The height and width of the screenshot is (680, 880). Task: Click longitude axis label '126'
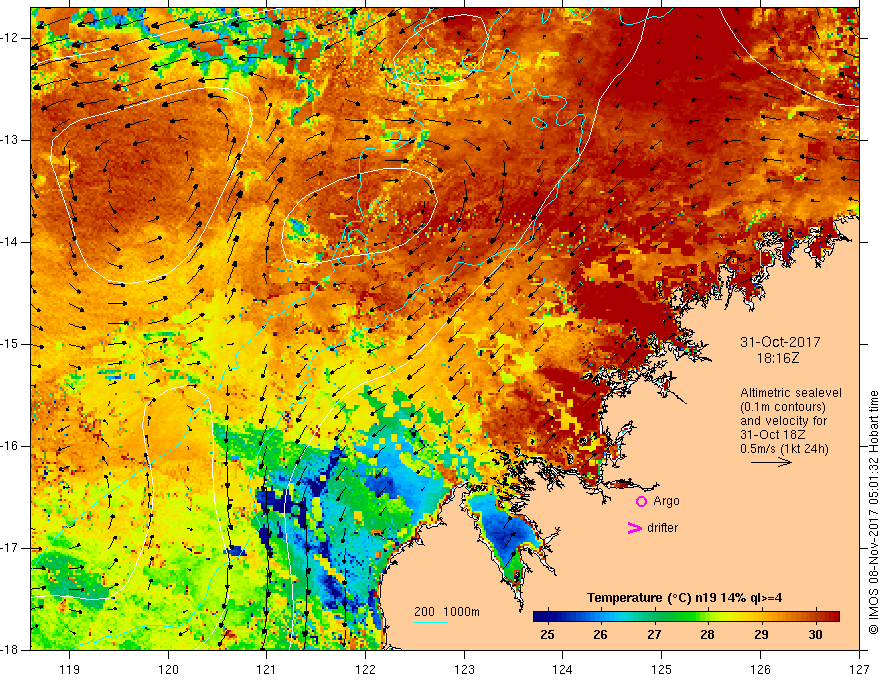(760, 669)
